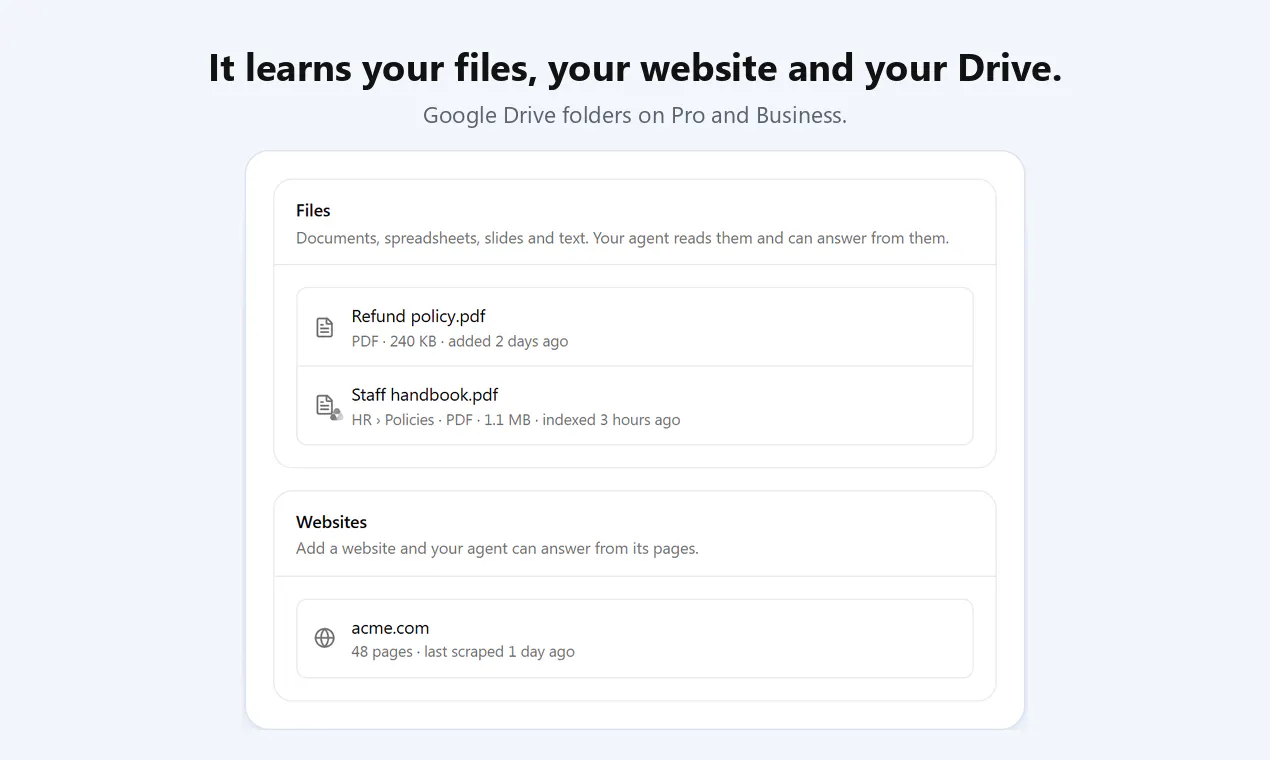This screenshot has height=760, width=1270.
Task: Click the 'It learns your files' headline
Action: click(x=635, y=68)
